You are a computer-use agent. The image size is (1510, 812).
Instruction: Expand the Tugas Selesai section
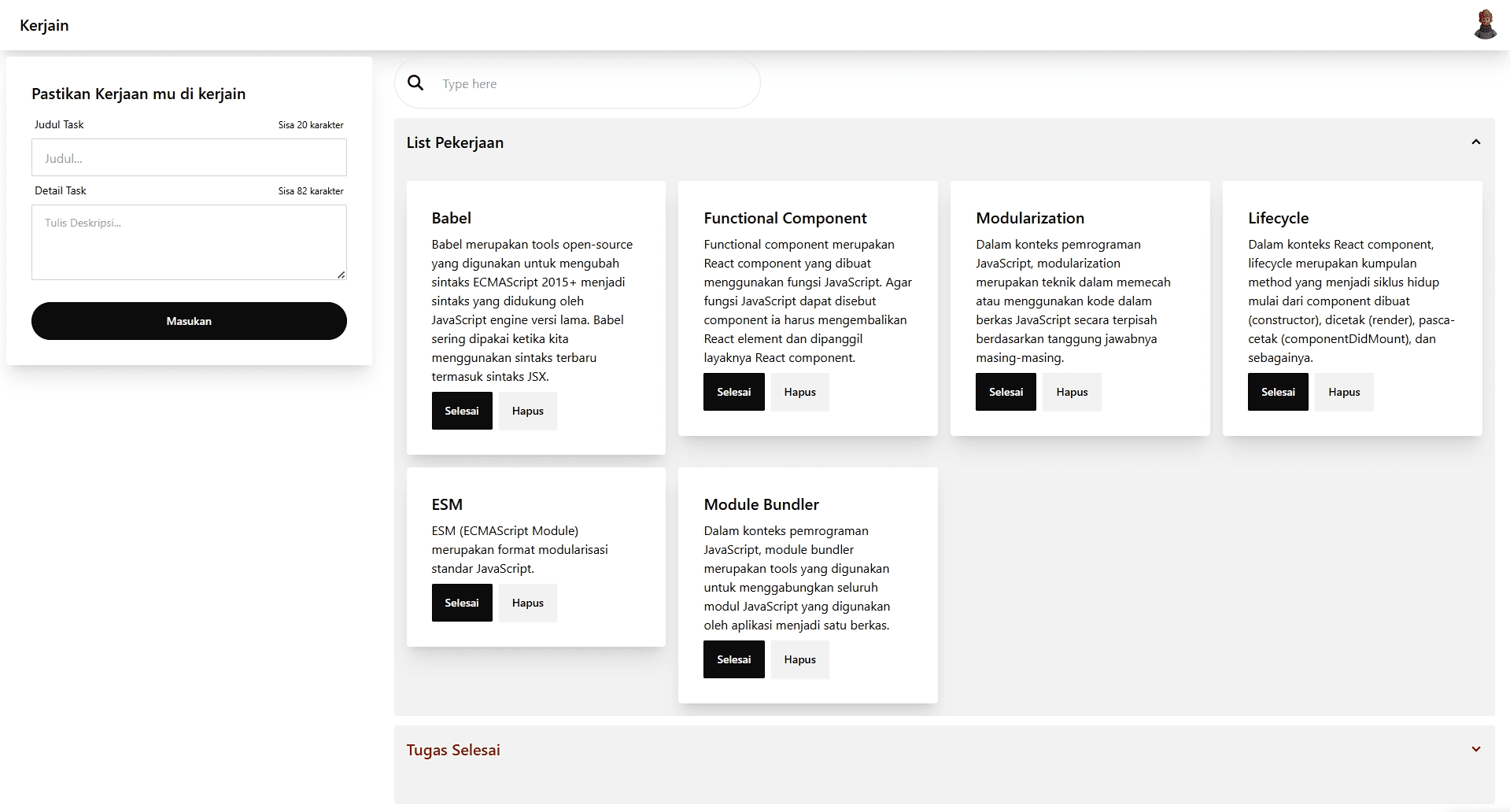tap(1475, 749)
